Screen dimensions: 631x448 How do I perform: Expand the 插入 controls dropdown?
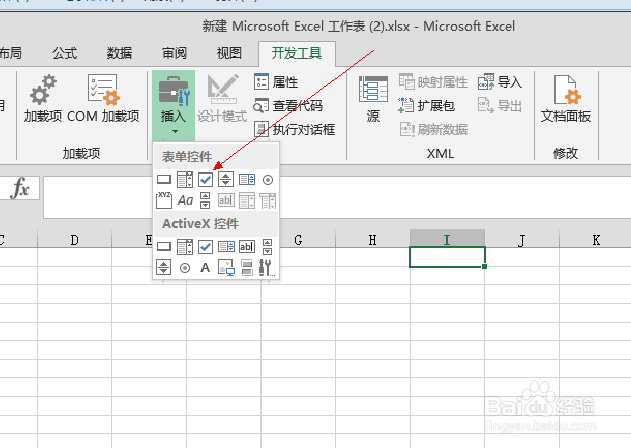(x=173, y=105)
